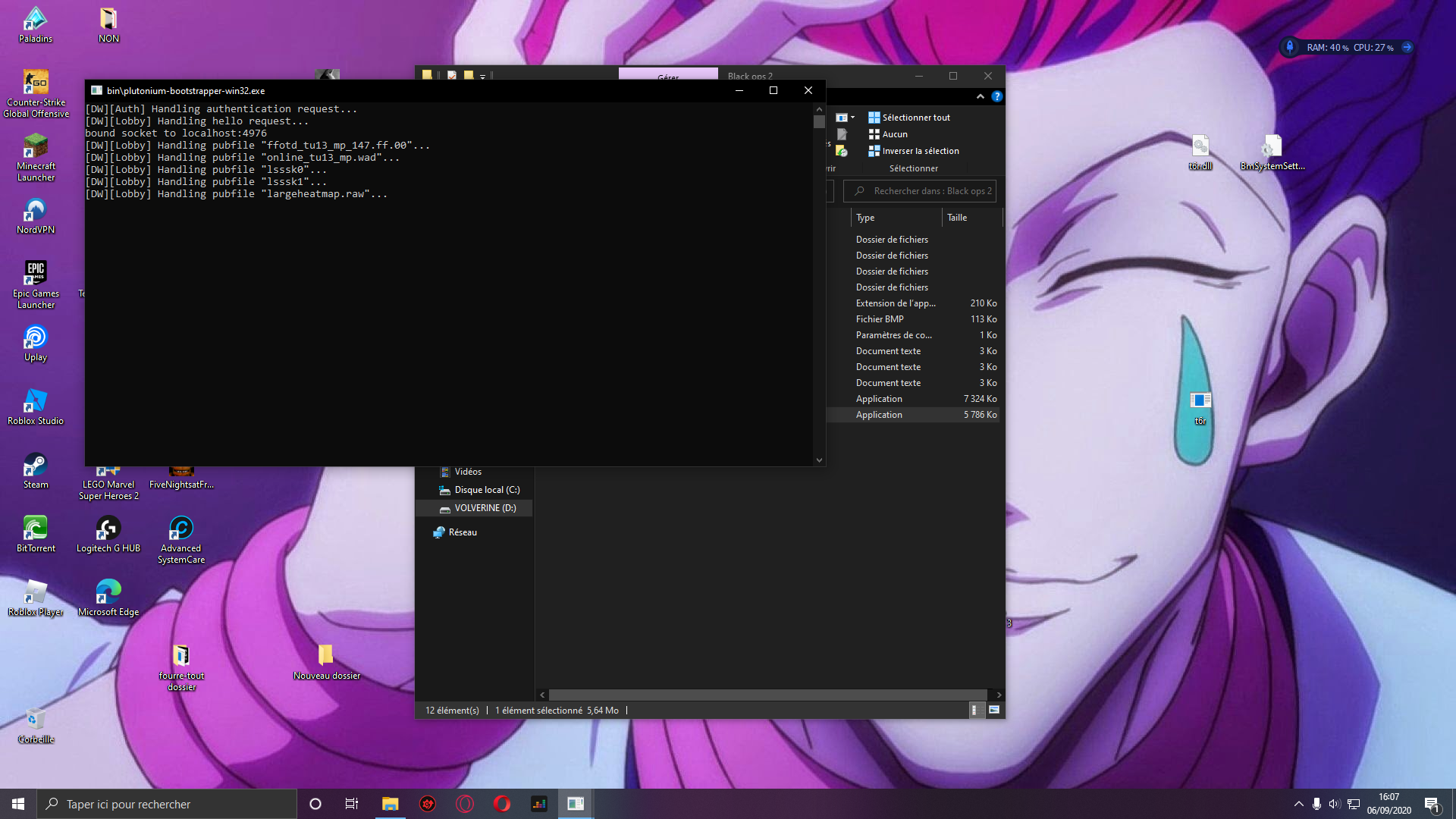The image size is (1456, 819).
Task: Expand hidden system tray icons chevron
Action: point(1299,804)
